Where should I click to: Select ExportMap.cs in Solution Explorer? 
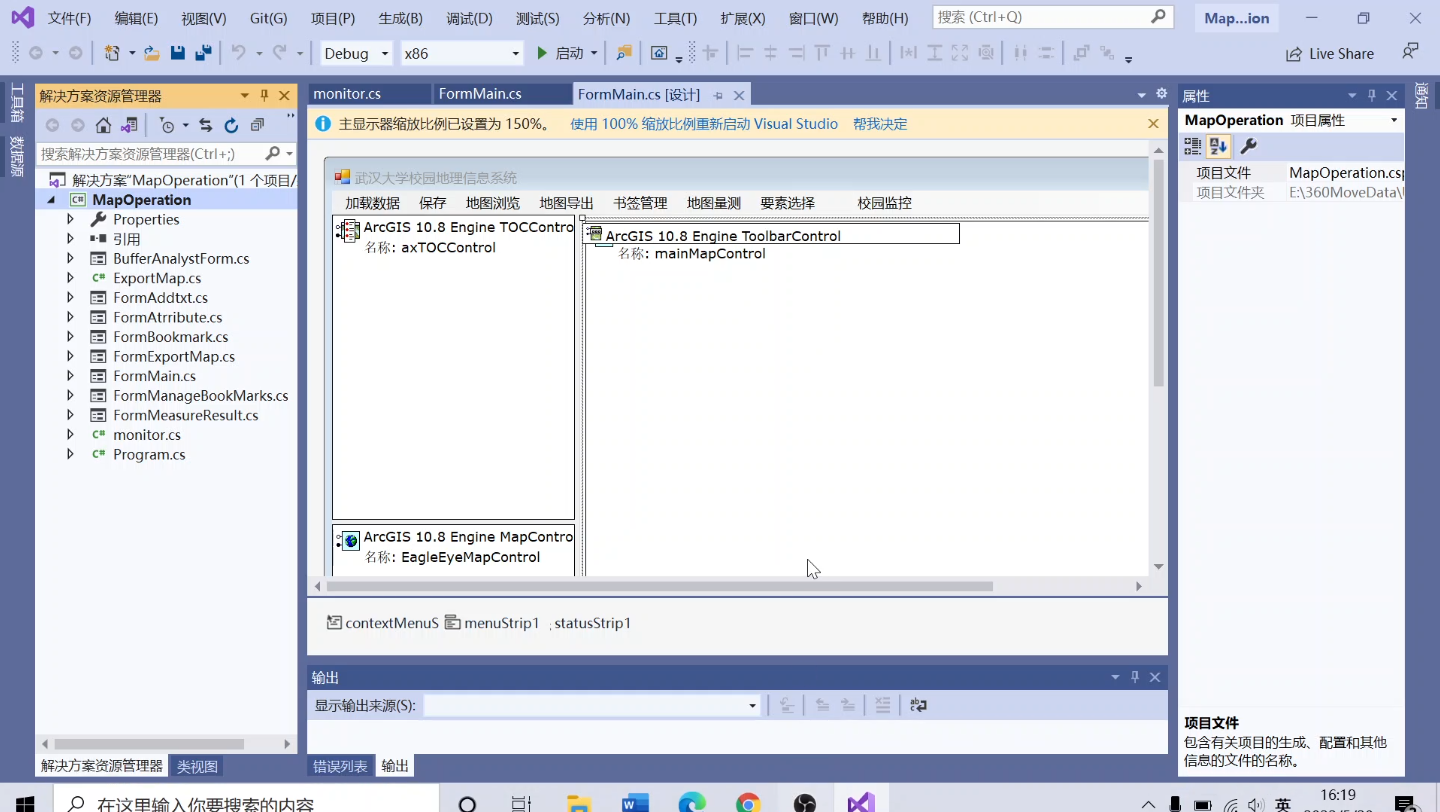coord(157,278)
